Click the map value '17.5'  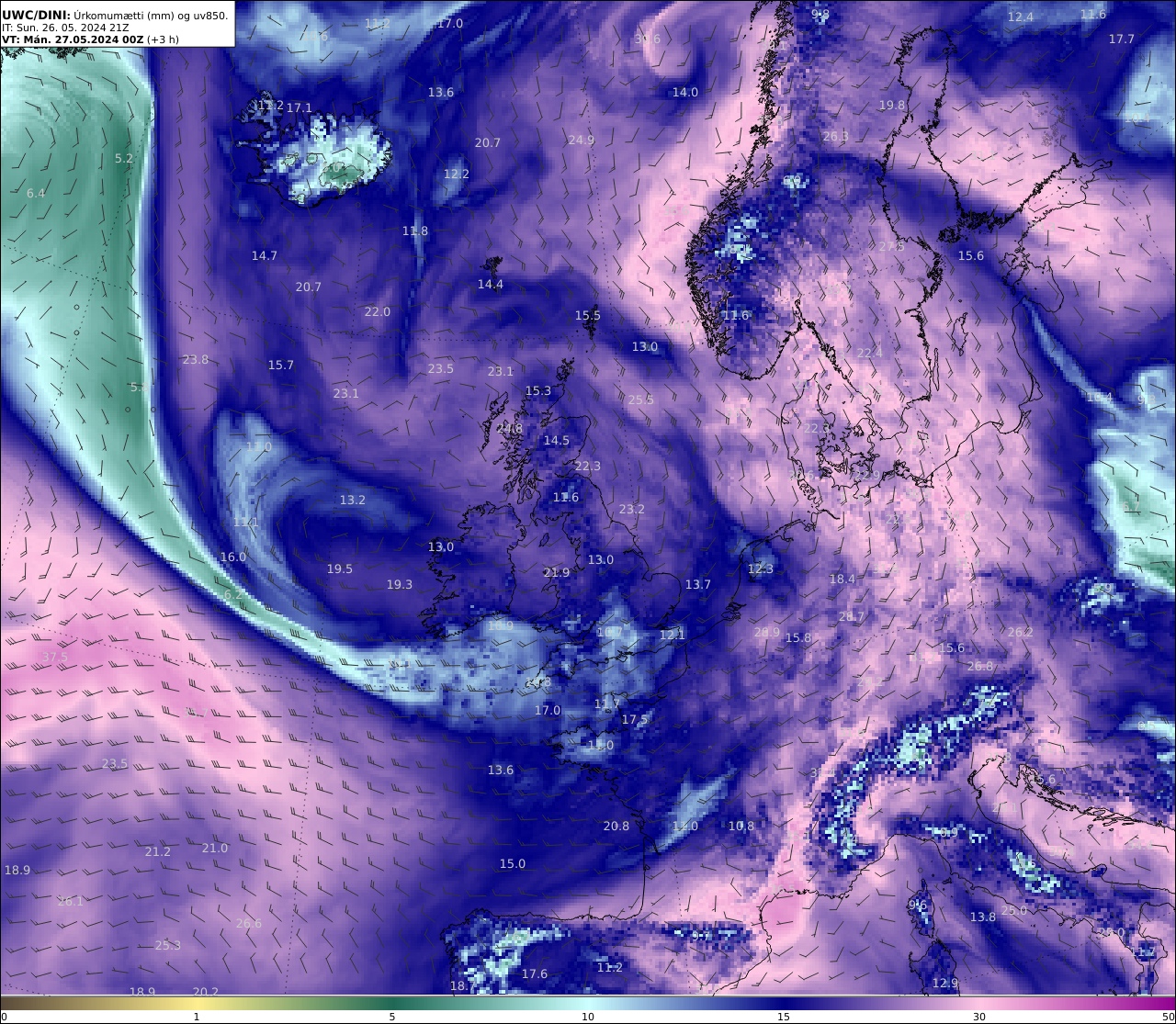[635, 719]
